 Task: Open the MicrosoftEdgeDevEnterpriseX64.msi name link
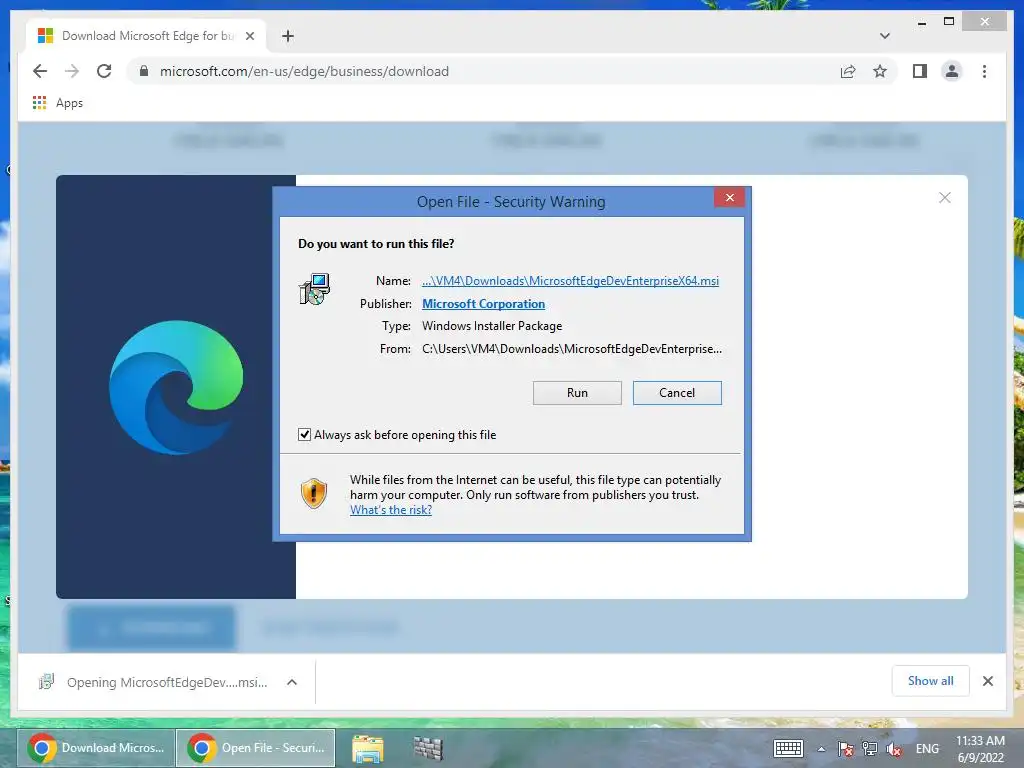point(570,281)
